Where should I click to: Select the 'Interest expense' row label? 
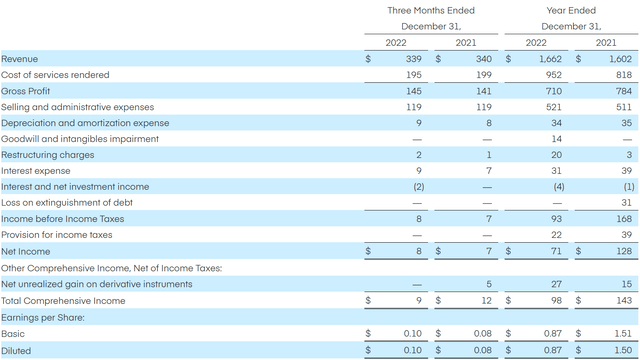tap(36, 171)
